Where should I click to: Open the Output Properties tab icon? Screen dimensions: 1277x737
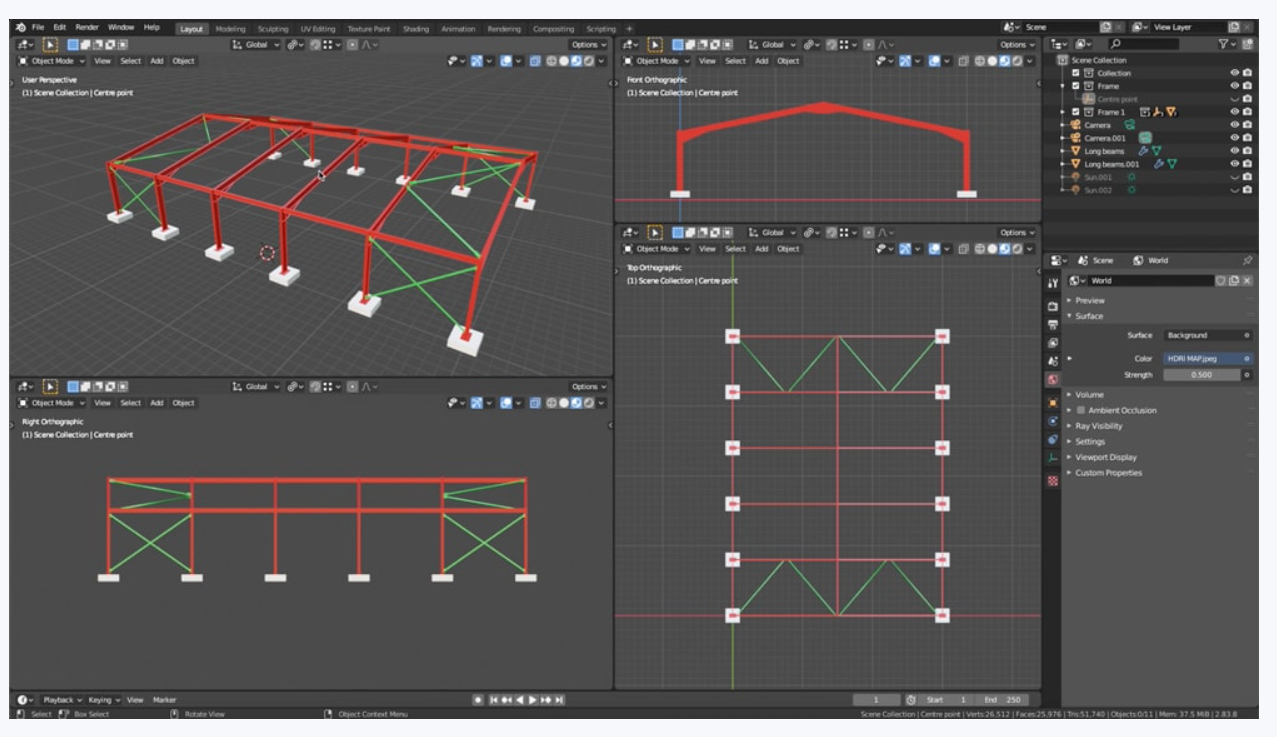[1052, 324]
